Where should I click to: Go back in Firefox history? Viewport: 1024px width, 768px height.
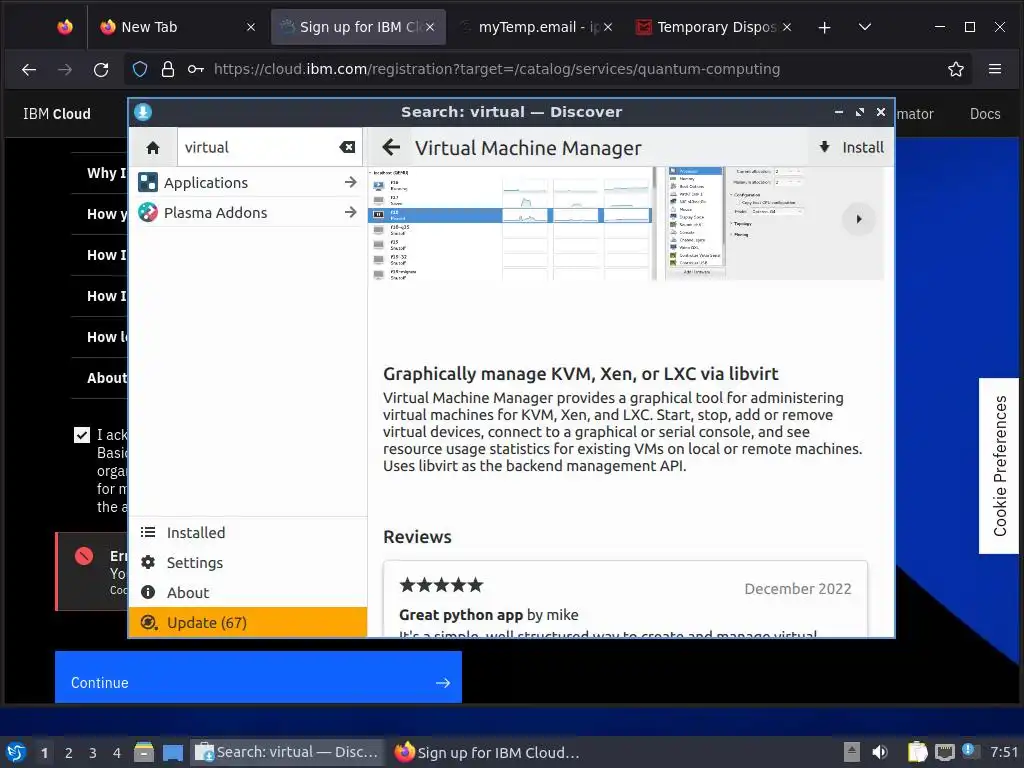29,69
